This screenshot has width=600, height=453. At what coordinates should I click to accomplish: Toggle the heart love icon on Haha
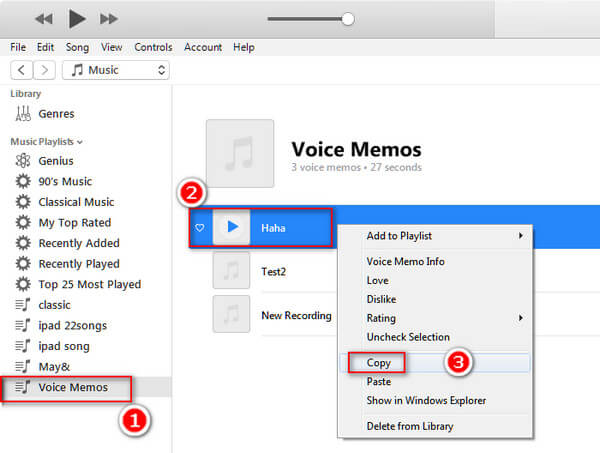click(199, 228)
